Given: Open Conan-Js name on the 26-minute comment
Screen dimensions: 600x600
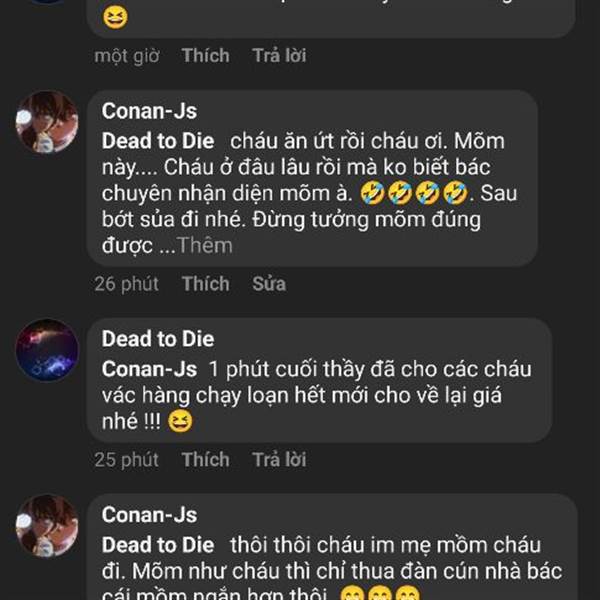Looking at the screenshot, I should tap(149, 111).
